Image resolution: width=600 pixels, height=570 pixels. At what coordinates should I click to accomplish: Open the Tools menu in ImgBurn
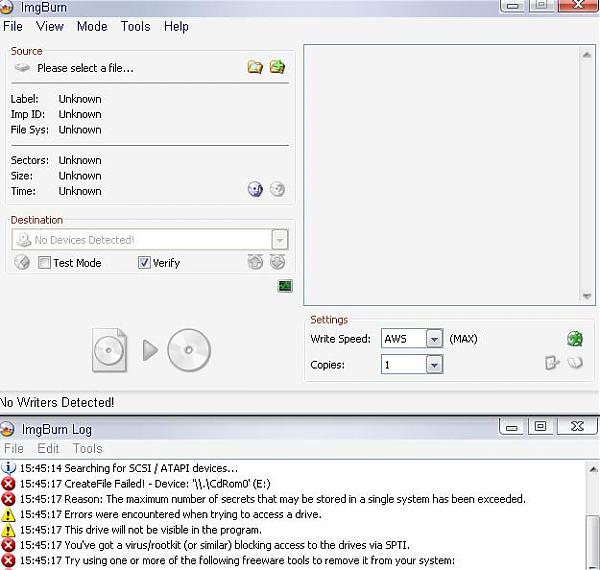tap(135, 26)
